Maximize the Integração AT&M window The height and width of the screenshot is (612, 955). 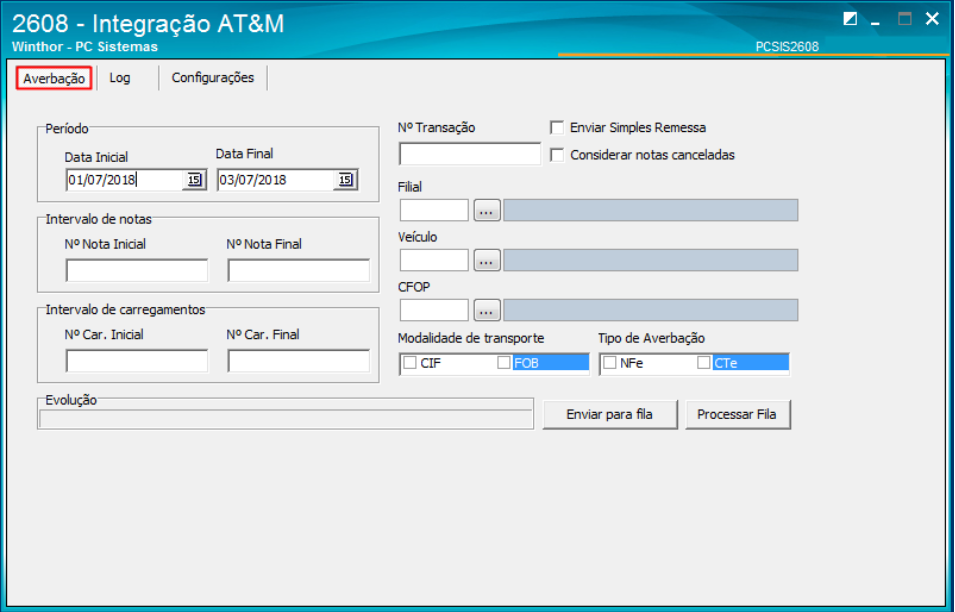(904, 19)
